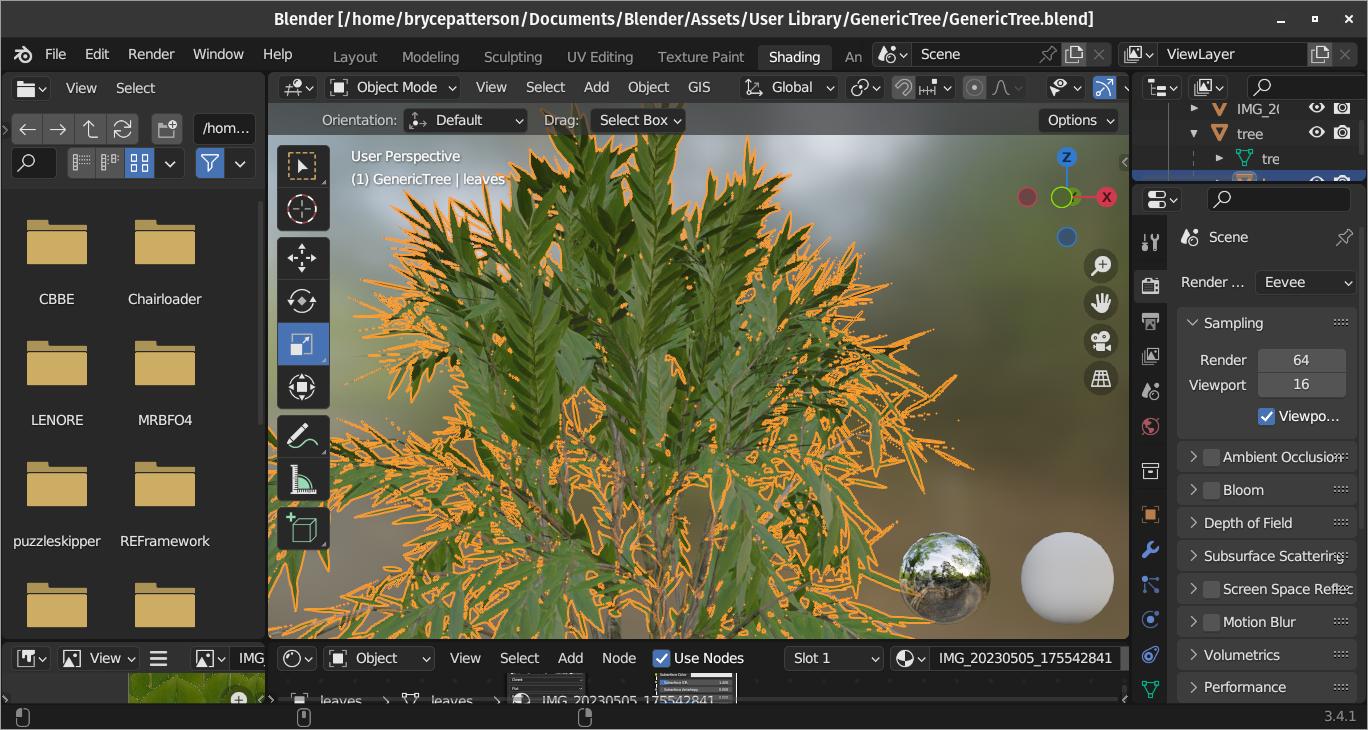The height and width of the screenshot is (730, 1368).
Task: Select the Scale tool
Action: [302, 344]
